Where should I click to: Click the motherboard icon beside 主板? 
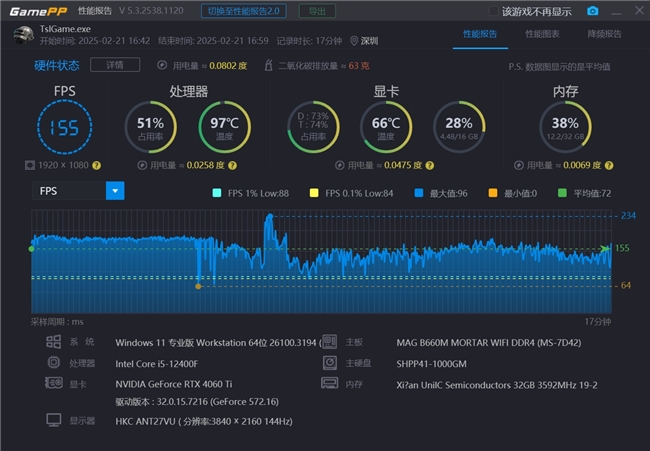tap(330, 342)
